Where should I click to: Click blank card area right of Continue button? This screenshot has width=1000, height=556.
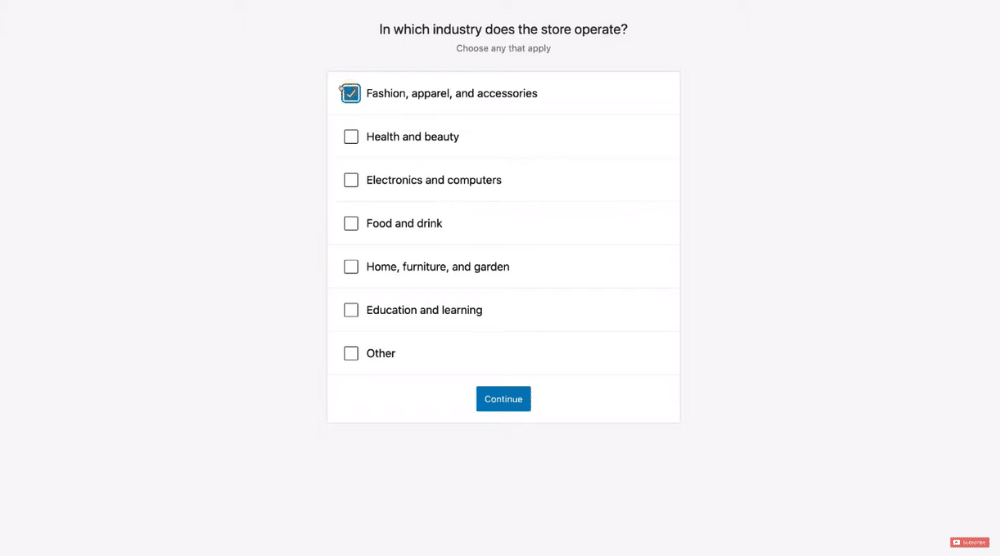tap(605, 399)
